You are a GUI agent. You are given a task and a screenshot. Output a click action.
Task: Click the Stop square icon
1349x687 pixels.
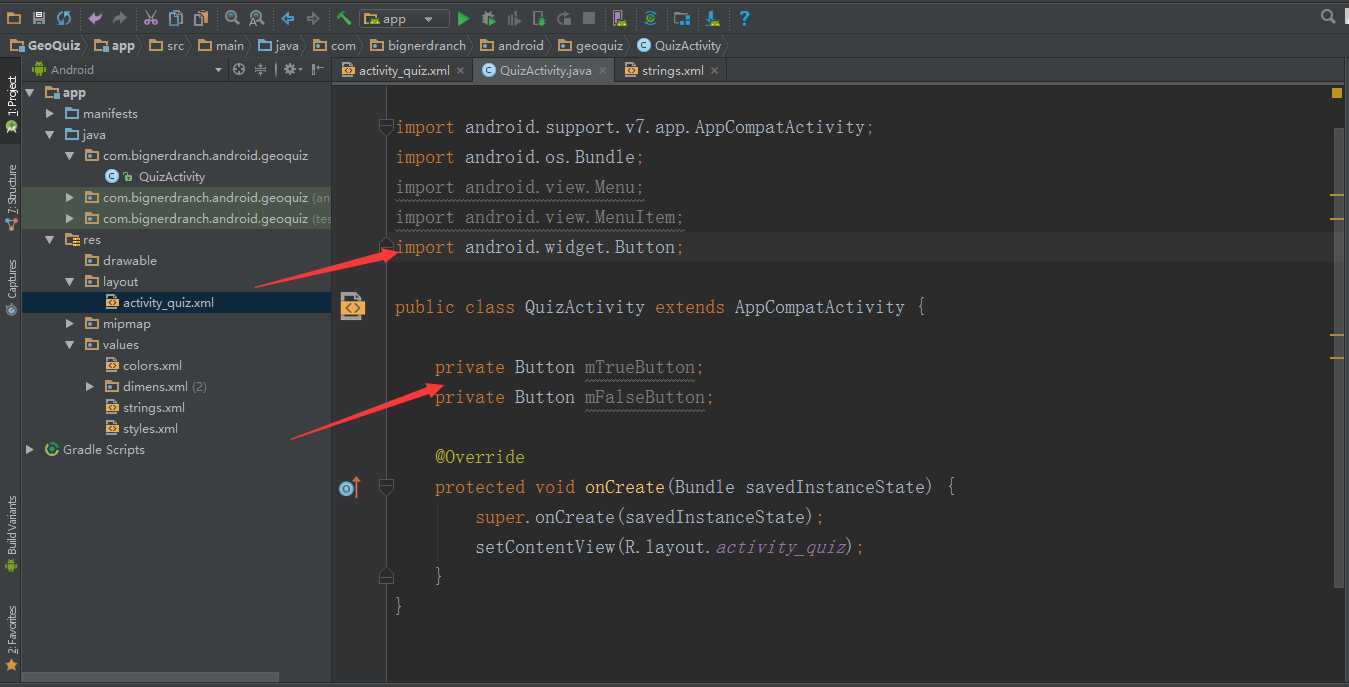pyautogui.click(x=589, y=18)
